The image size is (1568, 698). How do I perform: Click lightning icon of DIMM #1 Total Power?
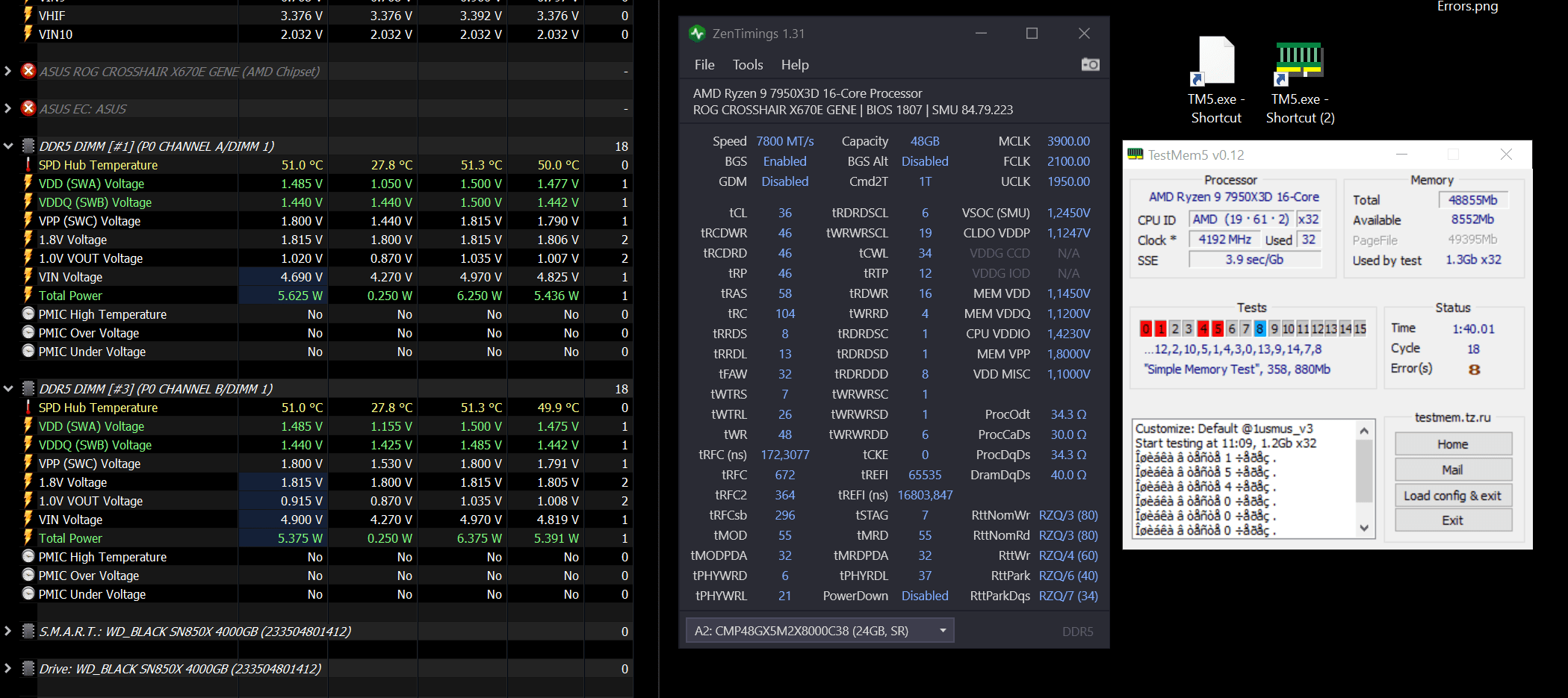[x=28, y=295]
